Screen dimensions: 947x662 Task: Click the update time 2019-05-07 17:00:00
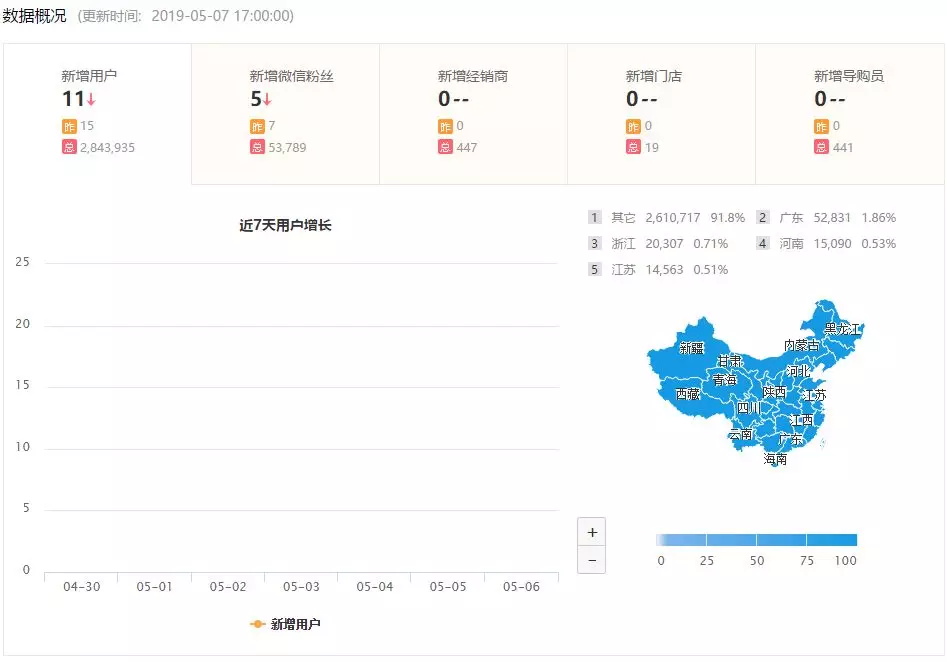pos(222,16)
